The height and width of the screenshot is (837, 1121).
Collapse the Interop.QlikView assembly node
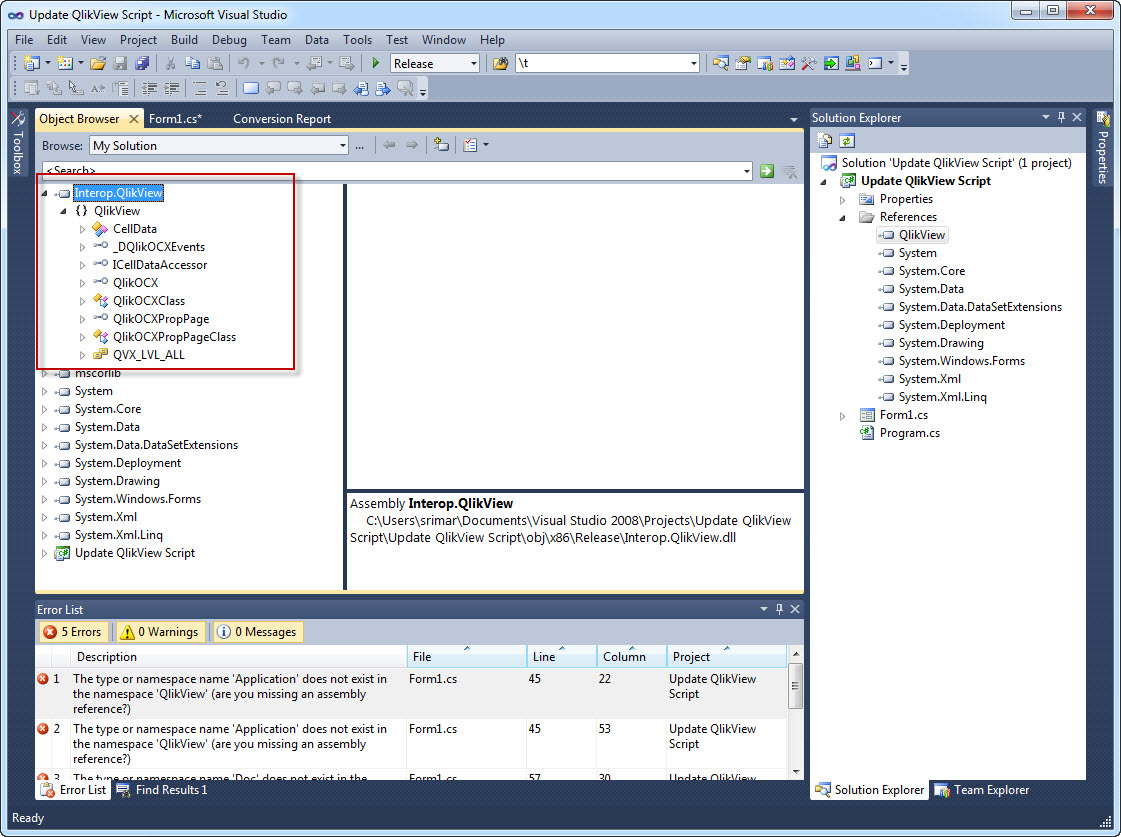pos(44,193)
